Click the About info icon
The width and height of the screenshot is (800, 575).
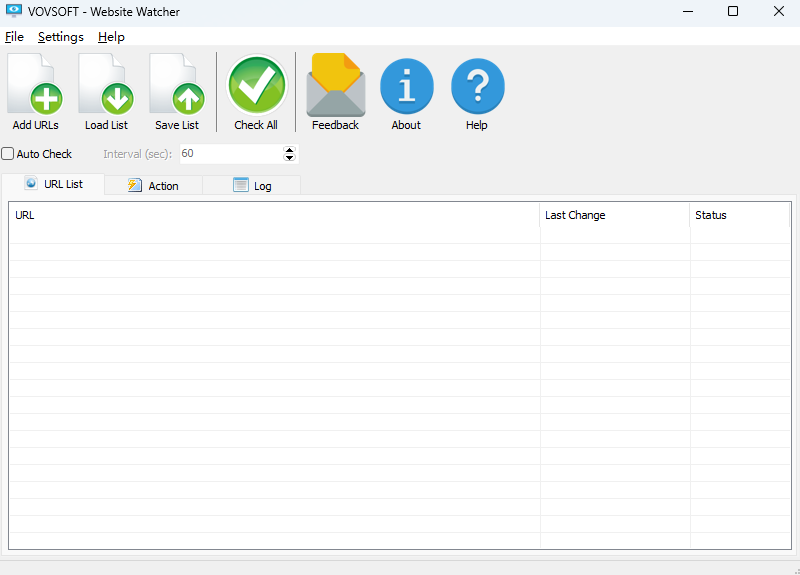(x=406, y=92)
